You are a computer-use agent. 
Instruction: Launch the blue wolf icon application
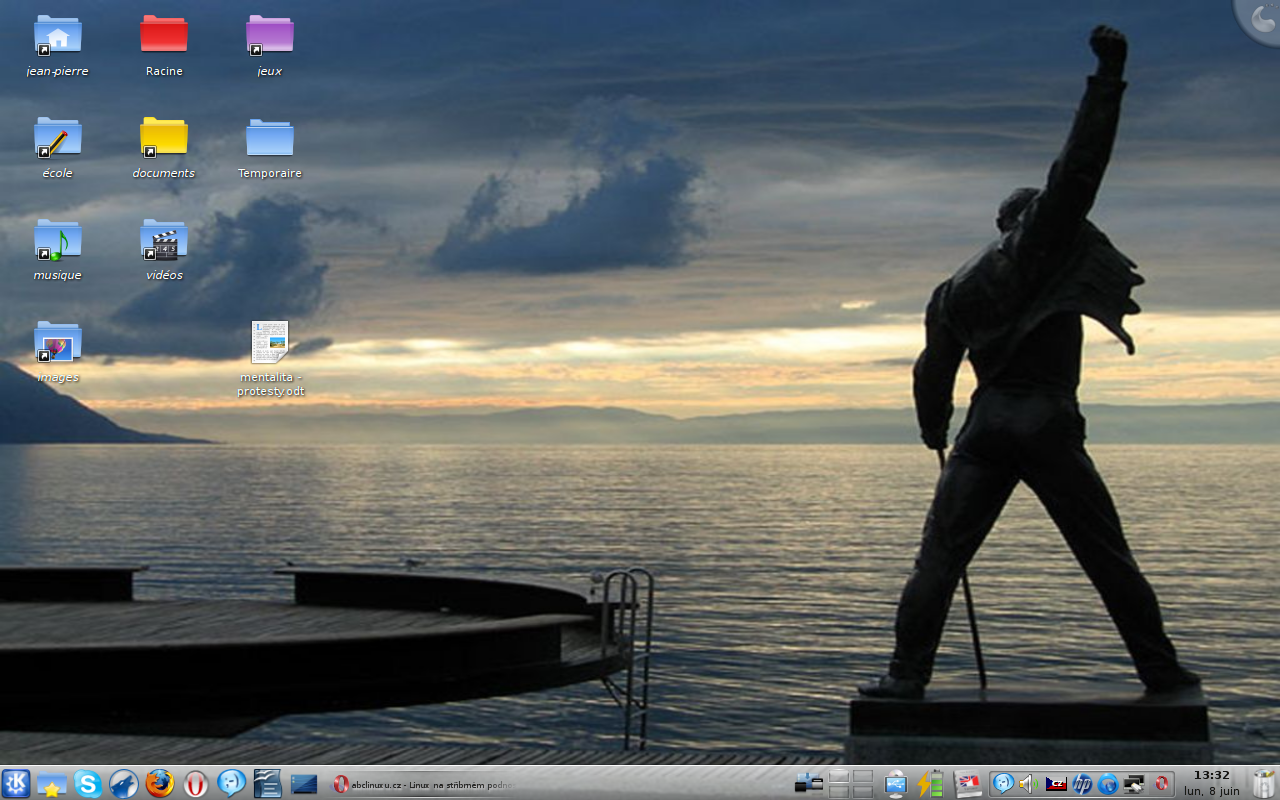(124, 784)
